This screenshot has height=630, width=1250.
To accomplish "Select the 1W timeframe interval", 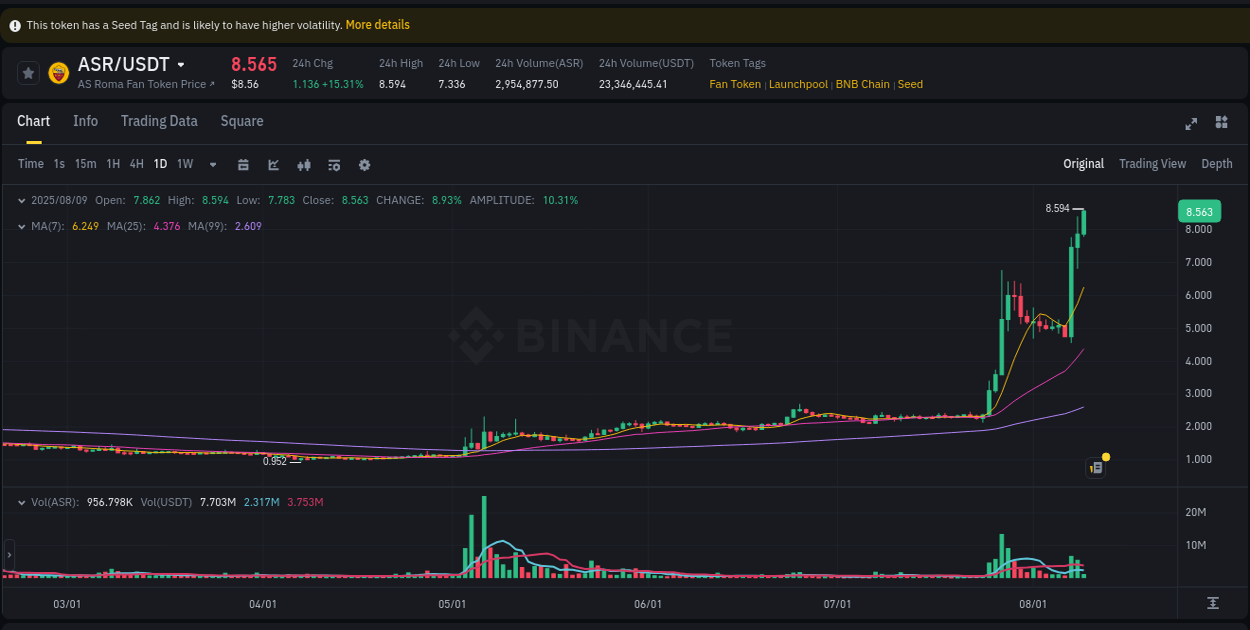I will pyautogui.click(x=184, y=164).
